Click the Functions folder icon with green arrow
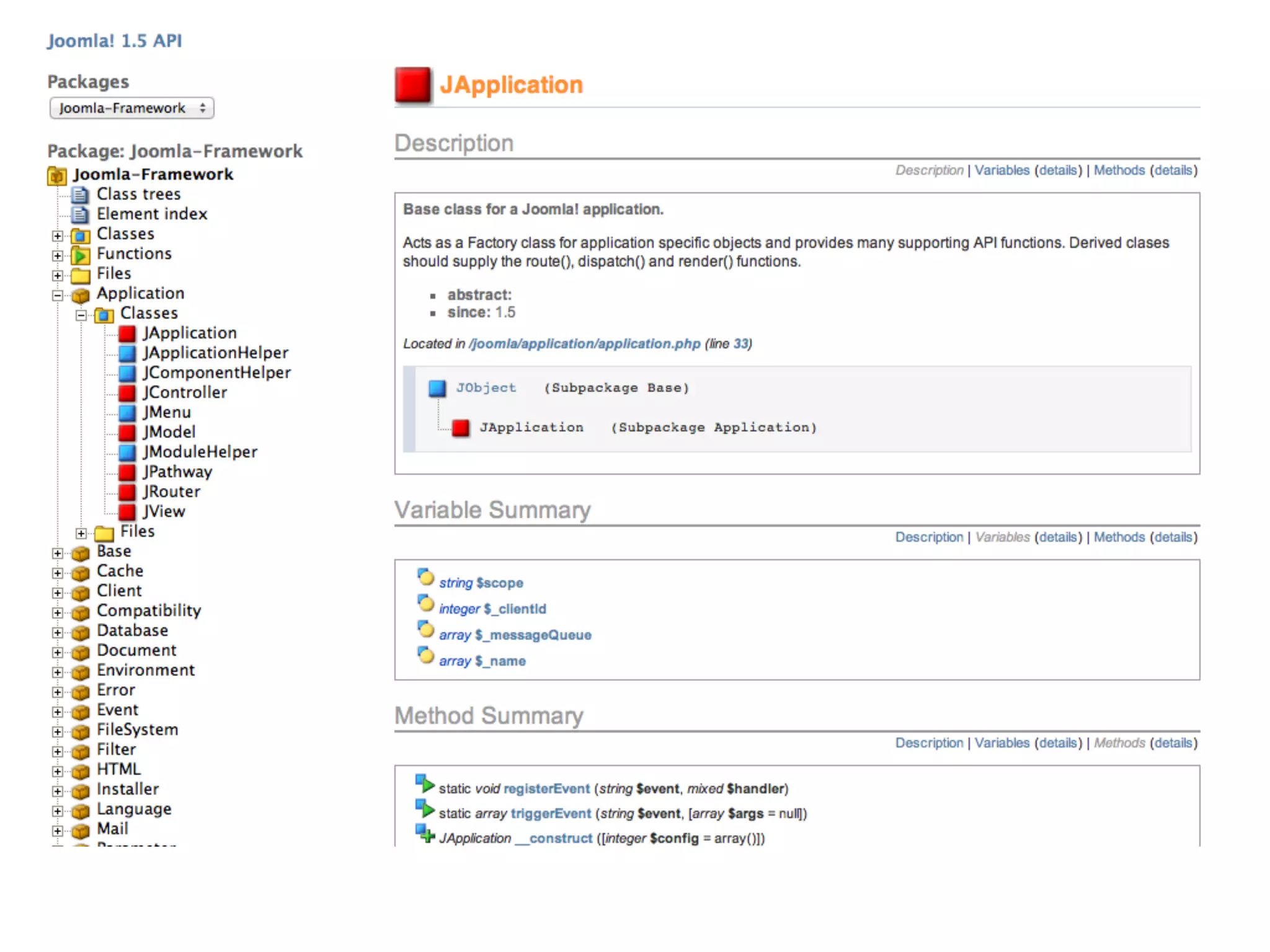 [80, 255]
